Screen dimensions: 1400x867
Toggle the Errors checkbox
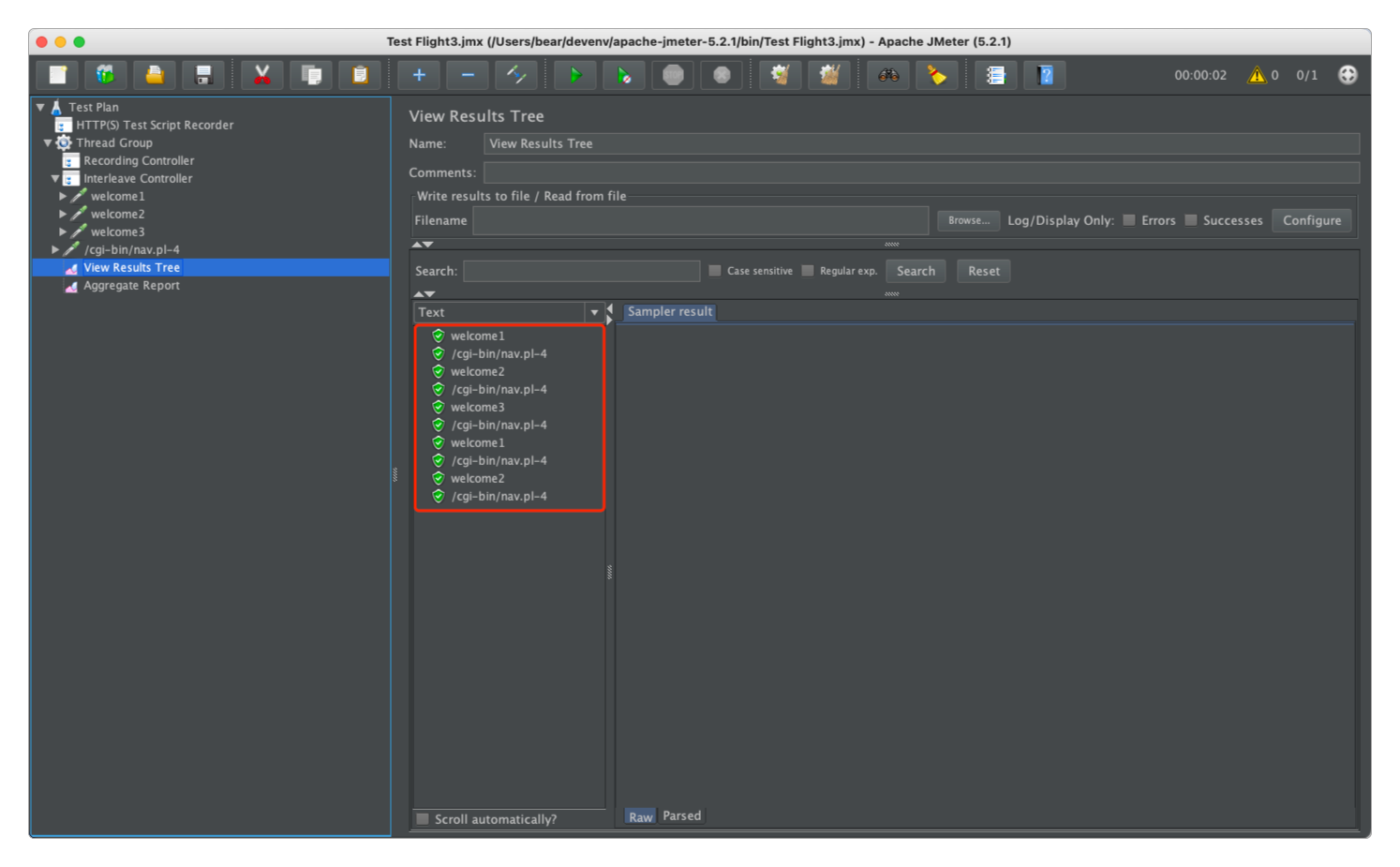[1129, 220]
